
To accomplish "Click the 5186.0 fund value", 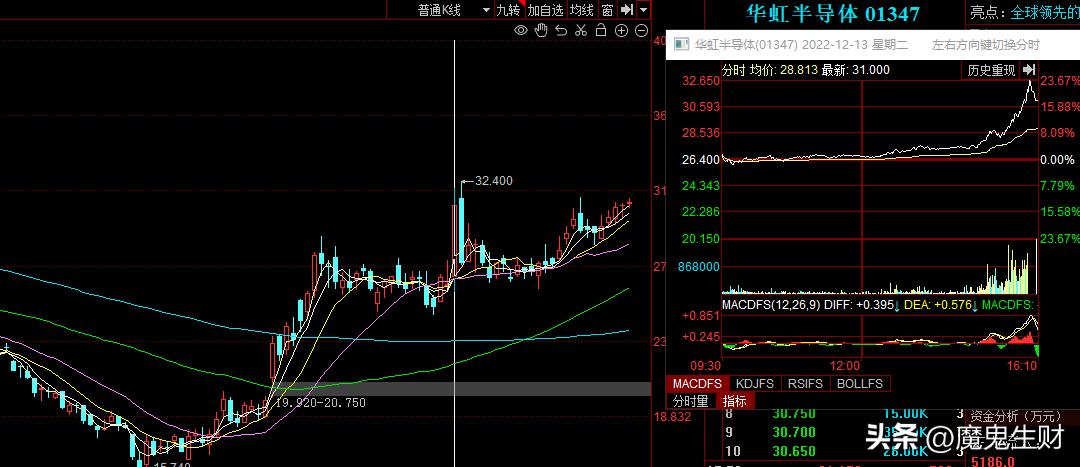I will click(992, 461).
